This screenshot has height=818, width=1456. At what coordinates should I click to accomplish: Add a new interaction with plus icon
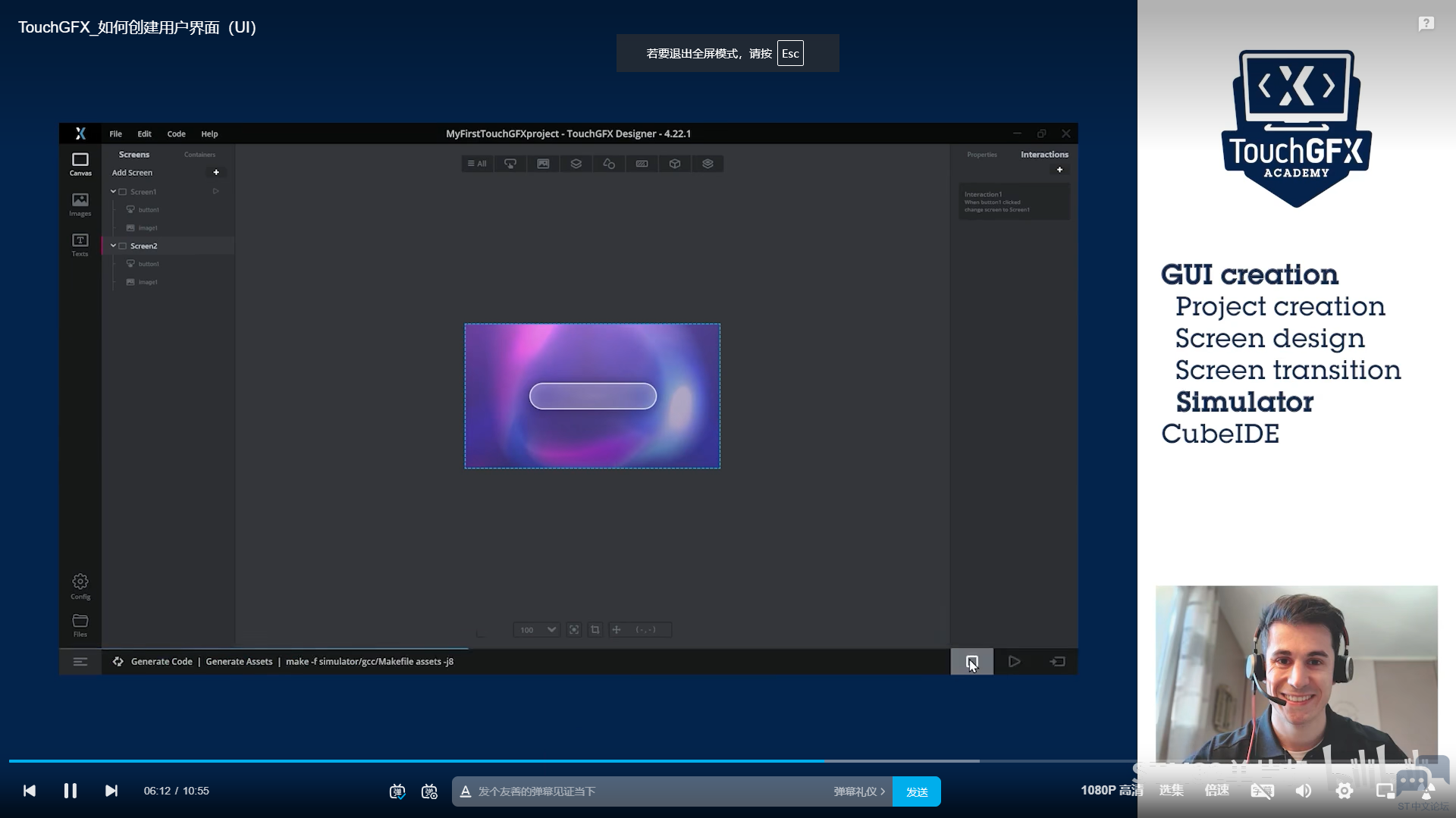point(1059,170)
